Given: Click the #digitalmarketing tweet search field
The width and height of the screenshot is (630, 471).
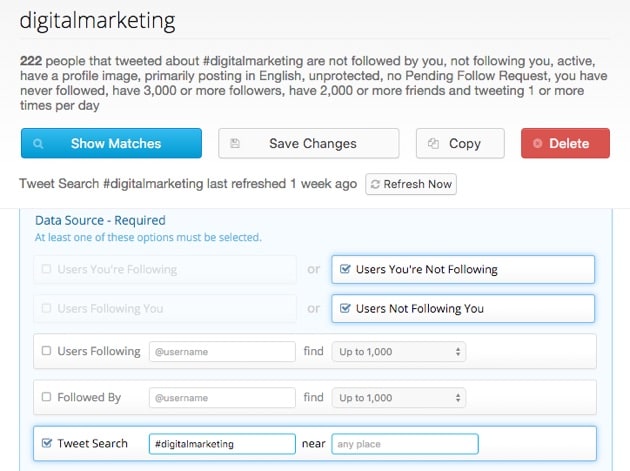Looking at the screenshot, I should pos(222,444).
